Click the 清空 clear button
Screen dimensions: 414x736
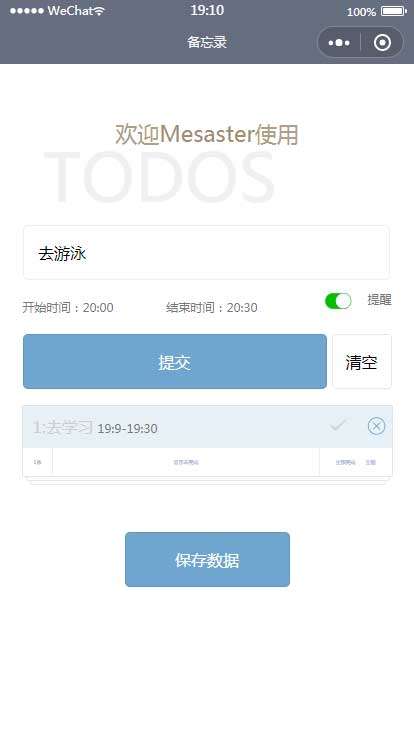(362, 361)
